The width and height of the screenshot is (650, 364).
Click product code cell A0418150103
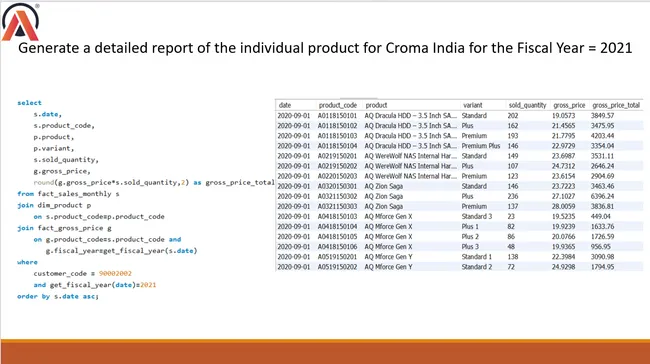(337, 216)
